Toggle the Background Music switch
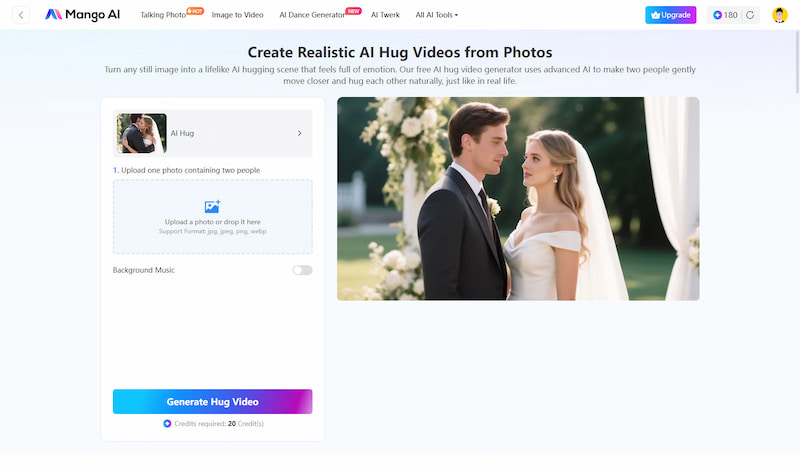Screen dimensions: 800x472 click(x=302, y=270)
